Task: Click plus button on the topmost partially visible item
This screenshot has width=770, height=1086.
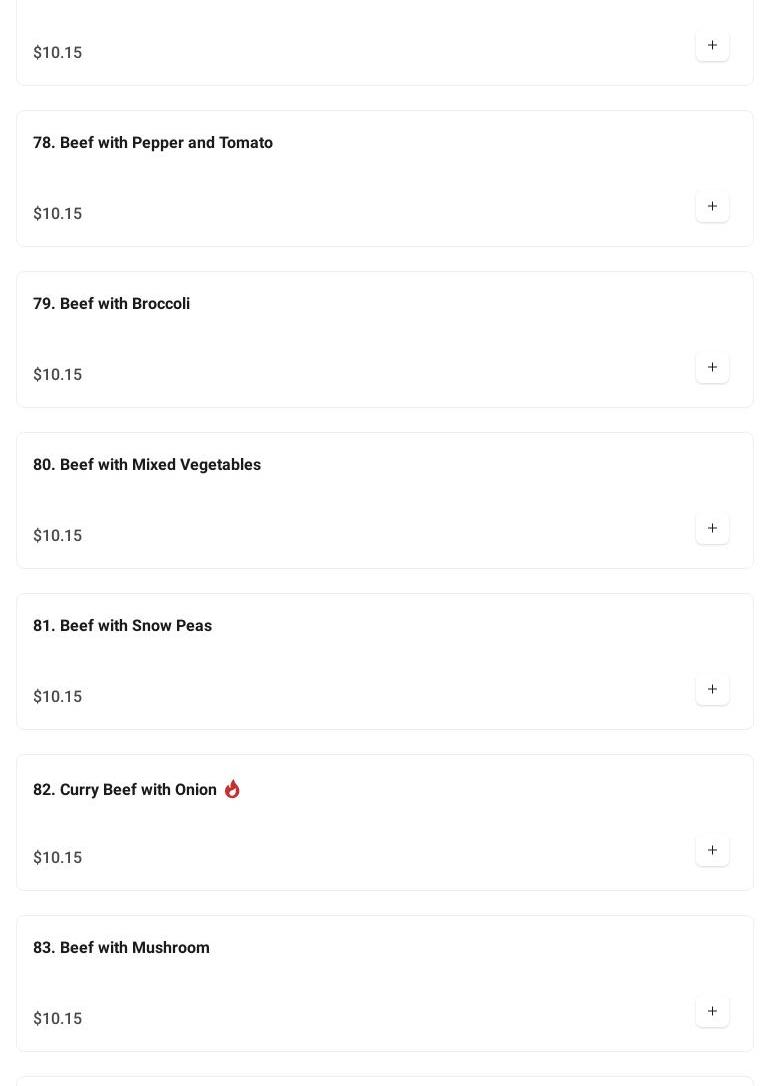Action: pos(712,46)
